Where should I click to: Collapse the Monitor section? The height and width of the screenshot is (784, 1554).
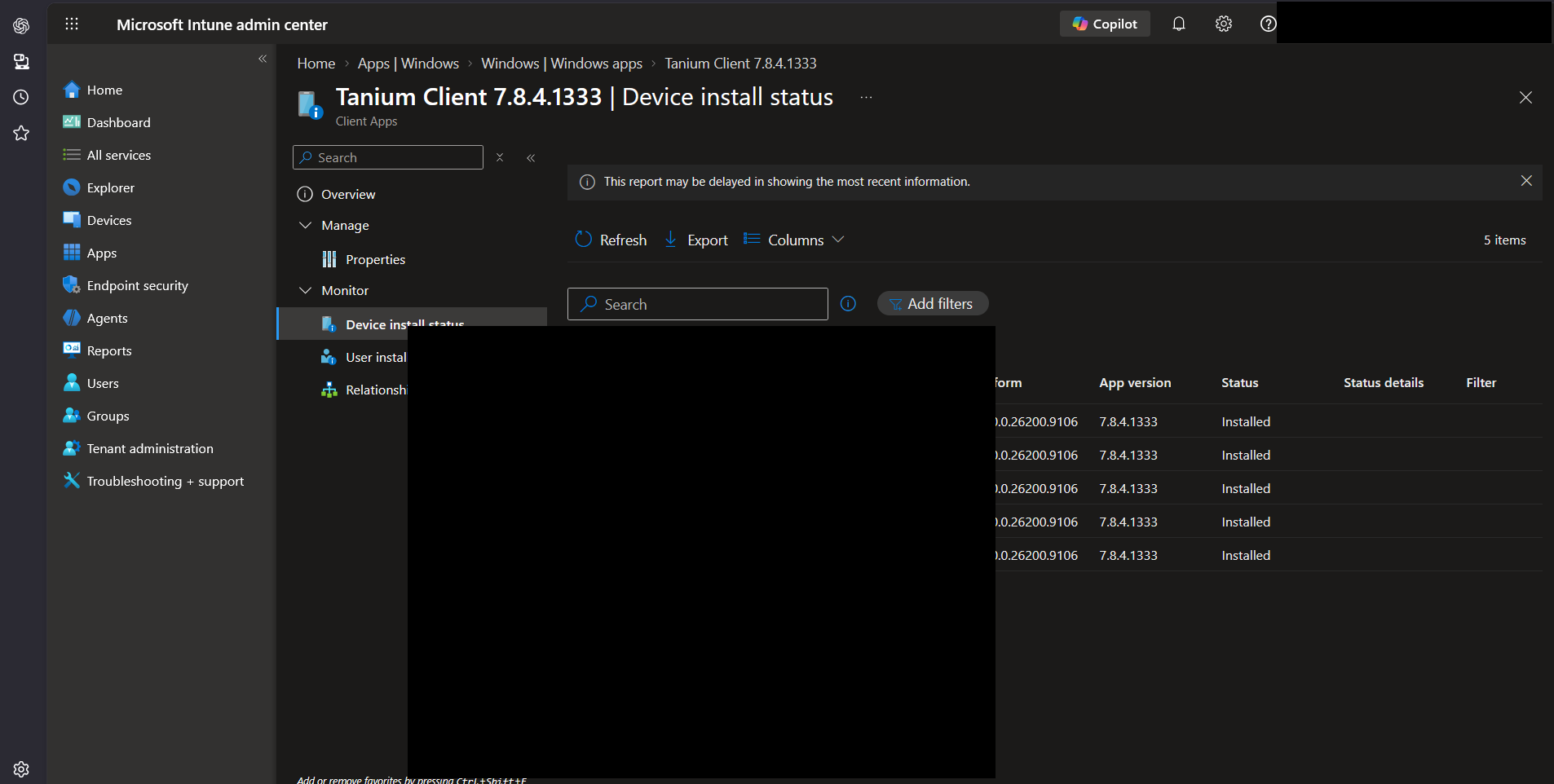[305, 290]
